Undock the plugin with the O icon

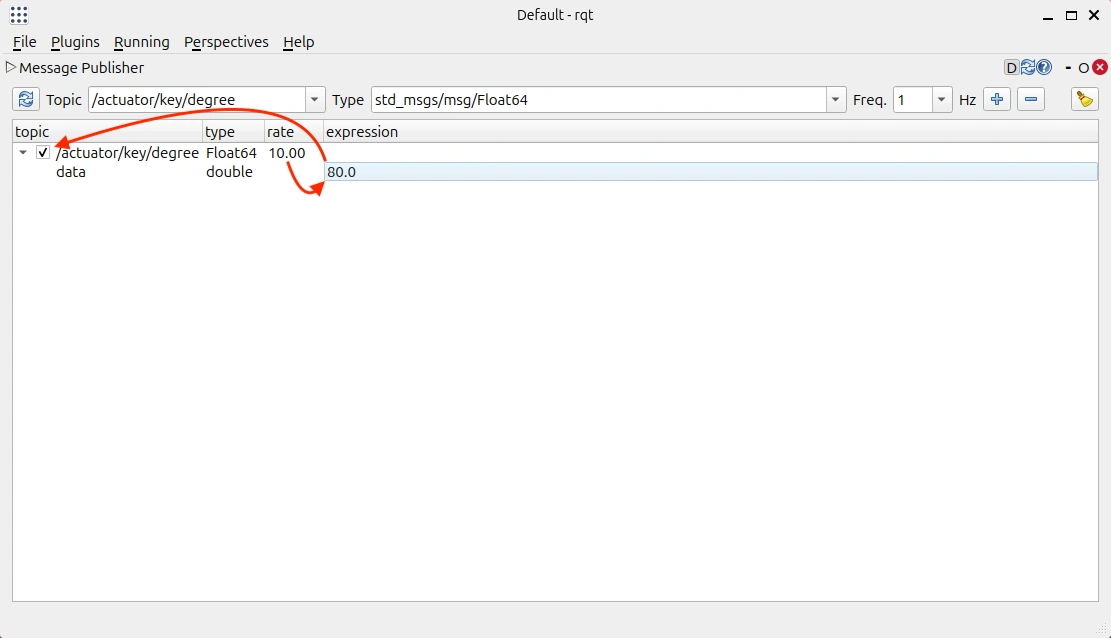click(1083, 68)
